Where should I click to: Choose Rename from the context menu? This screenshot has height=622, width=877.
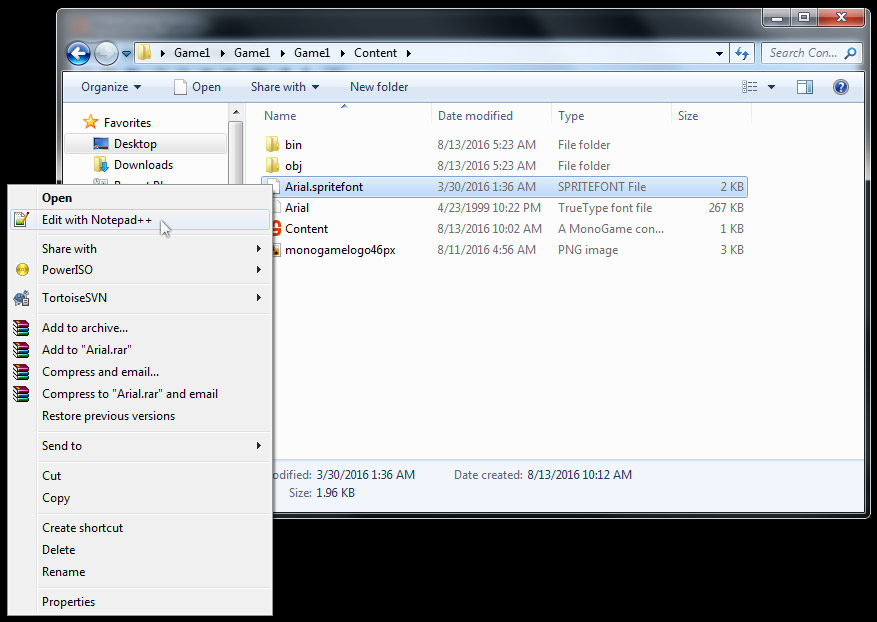click(63, 572)
